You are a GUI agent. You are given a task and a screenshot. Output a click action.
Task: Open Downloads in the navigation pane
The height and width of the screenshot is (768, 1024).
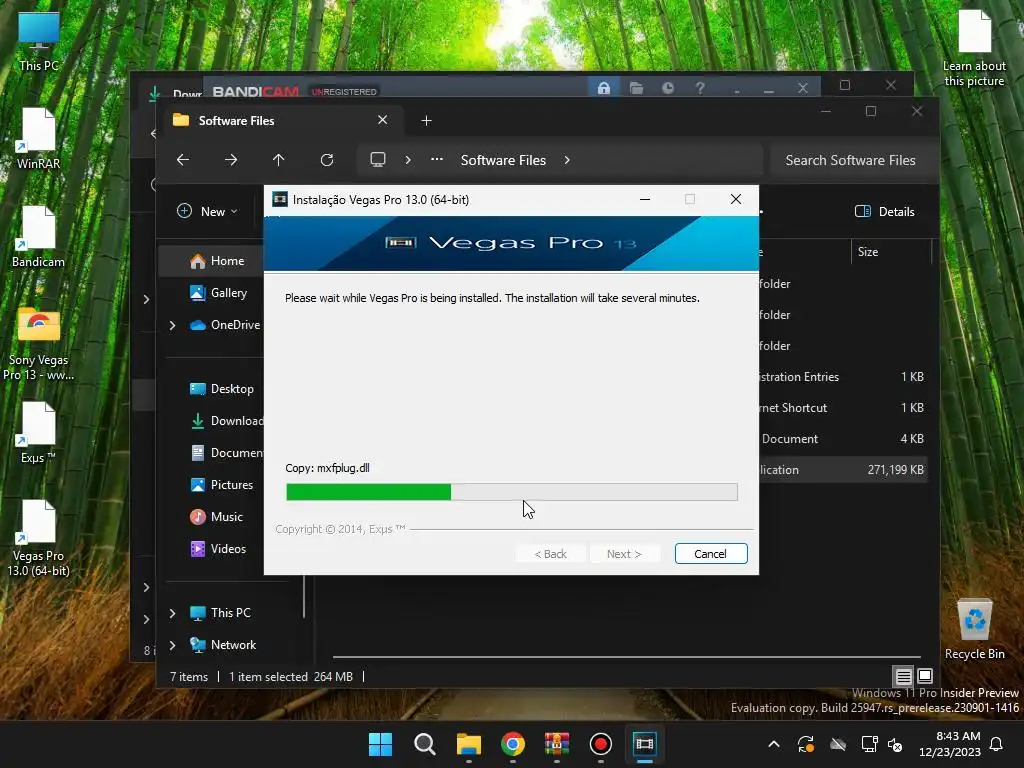pyautogui.click(x=227, y=421)
